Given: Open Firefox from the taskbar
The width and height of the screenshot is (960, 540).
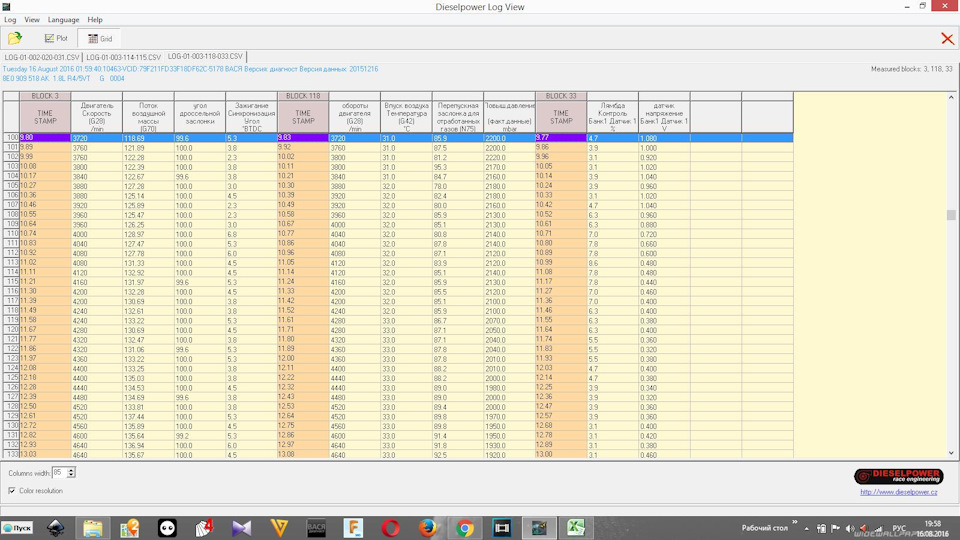Looking at the screenshot, I should 428,527.
